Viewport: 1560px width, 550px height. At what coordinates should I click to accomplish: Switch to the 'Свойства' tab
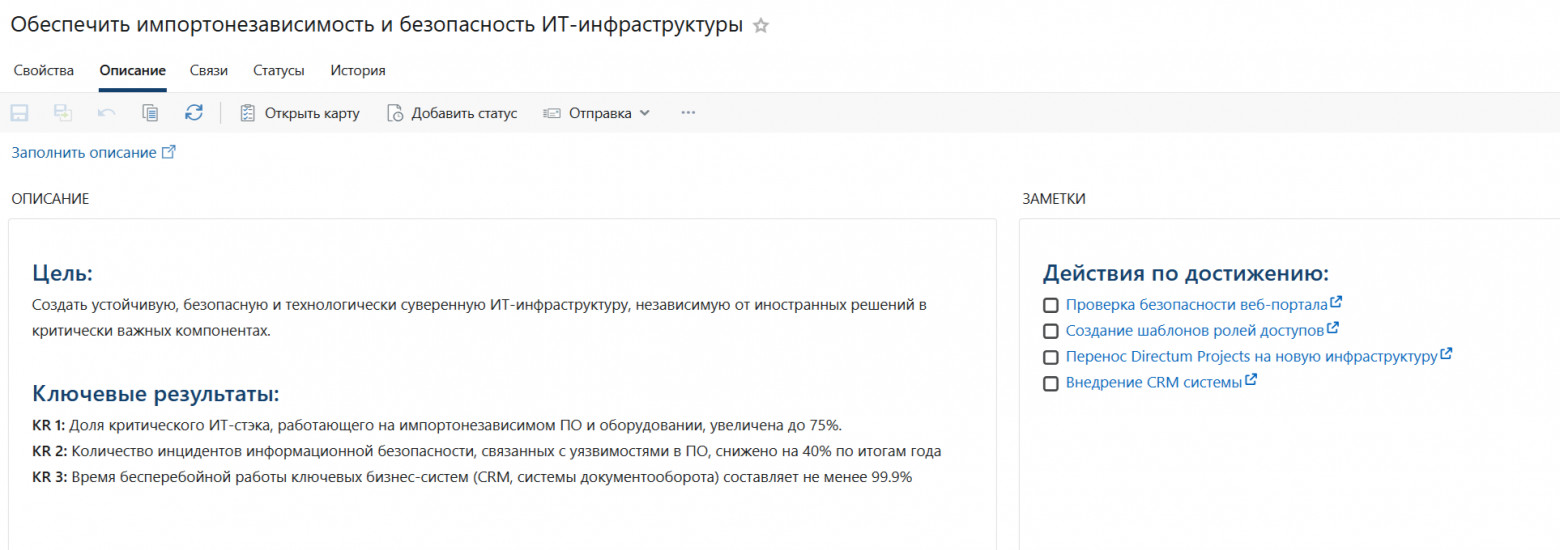[44, 71]
